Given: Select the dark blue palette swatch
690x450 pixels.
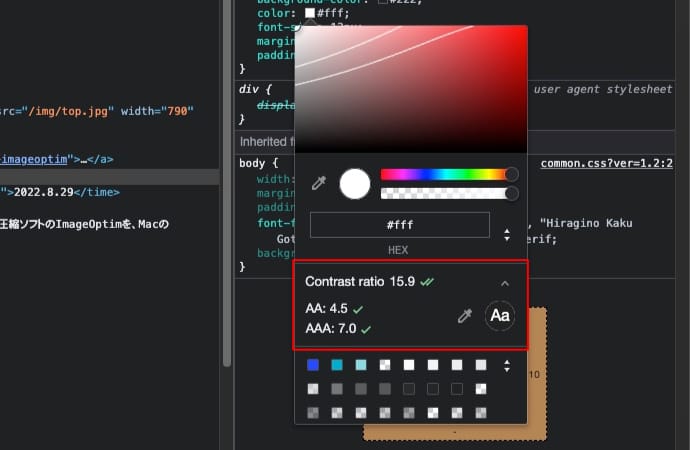Looking at the screenshot, I should pyautogui.click(x=314, y=366).
